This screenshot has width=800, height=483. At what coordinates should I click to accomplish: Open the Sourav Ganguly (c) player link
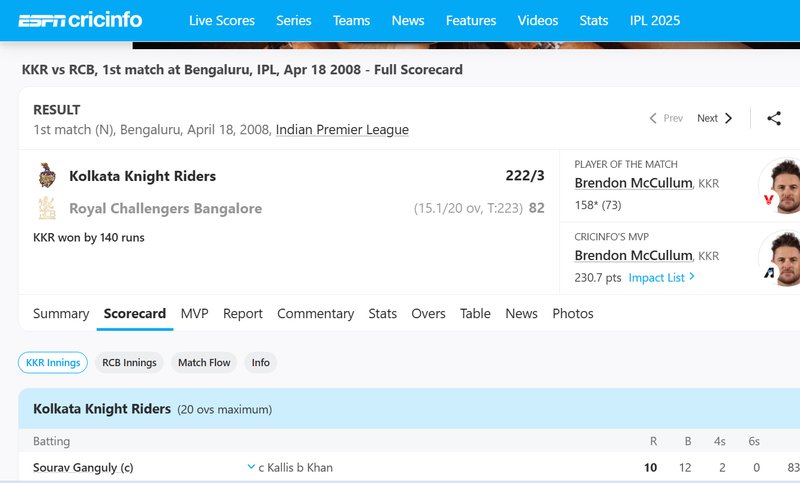pyautogui.click(x=83, y=468)
